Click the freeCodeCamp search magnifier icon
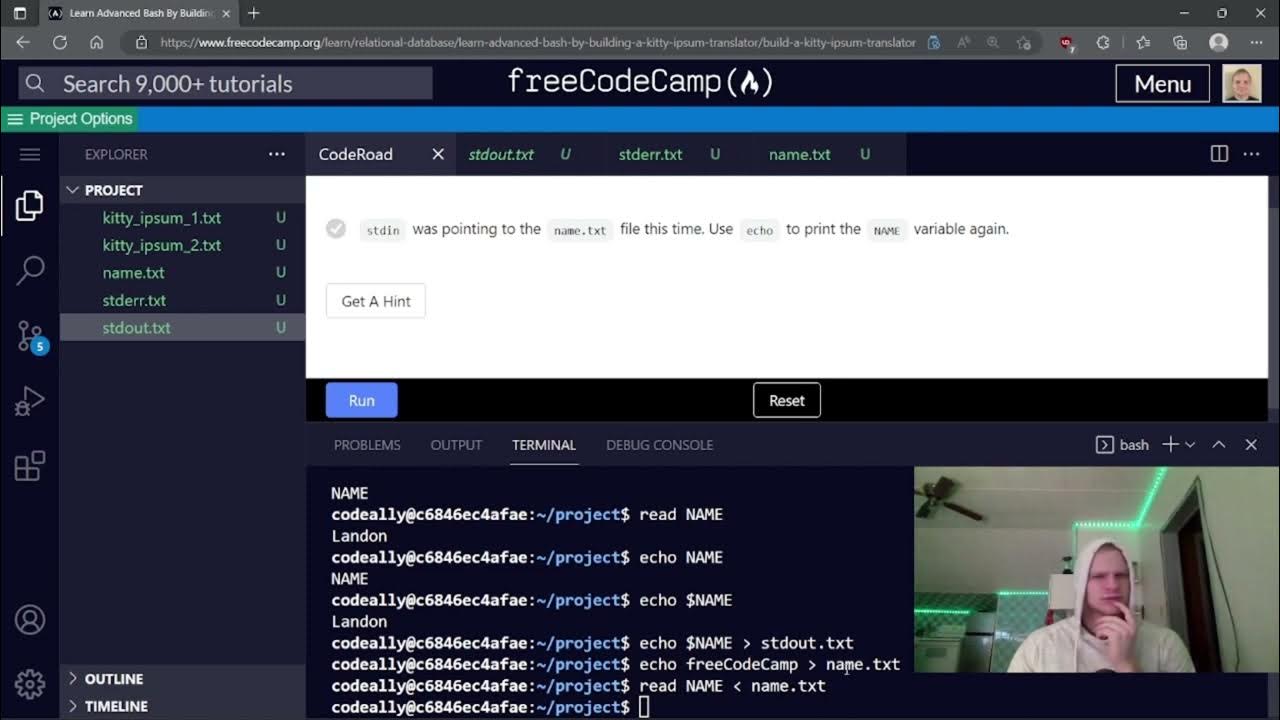 click(35, 83)
